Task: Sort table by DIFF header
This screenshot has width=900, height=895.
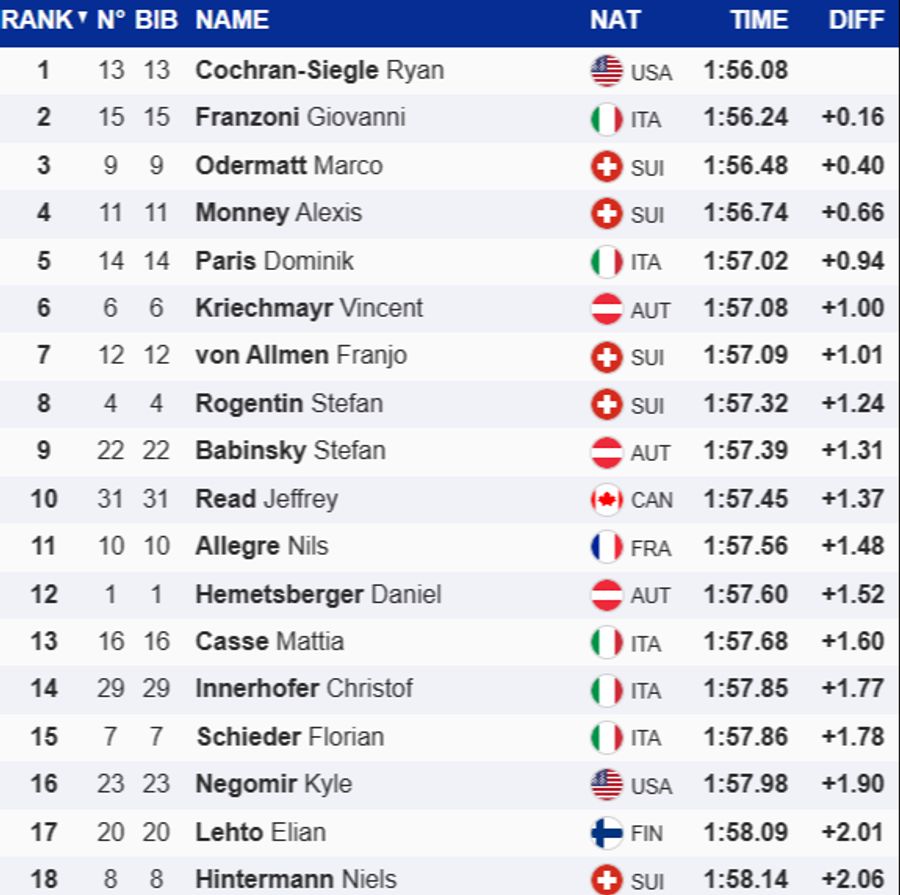Action: click(x=856, y=20)
